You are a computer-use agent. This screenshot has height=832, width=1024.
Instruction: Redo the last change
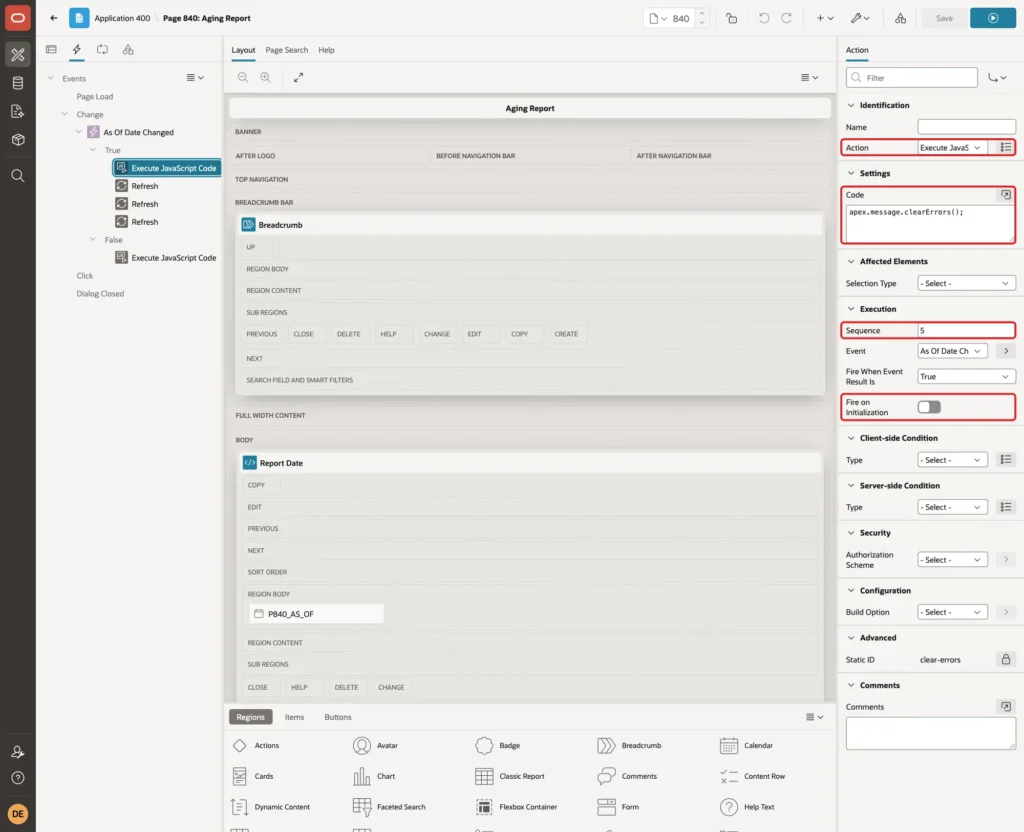(786, 18)
